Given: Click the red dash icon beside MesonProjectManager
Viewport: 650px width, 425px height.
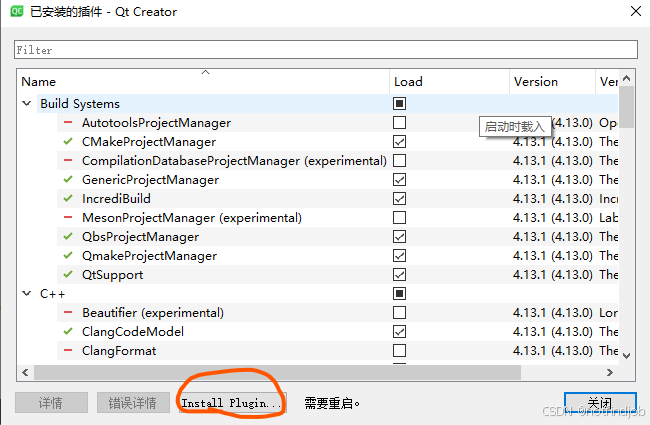Looking at the screenshot, I should (68, 217).
